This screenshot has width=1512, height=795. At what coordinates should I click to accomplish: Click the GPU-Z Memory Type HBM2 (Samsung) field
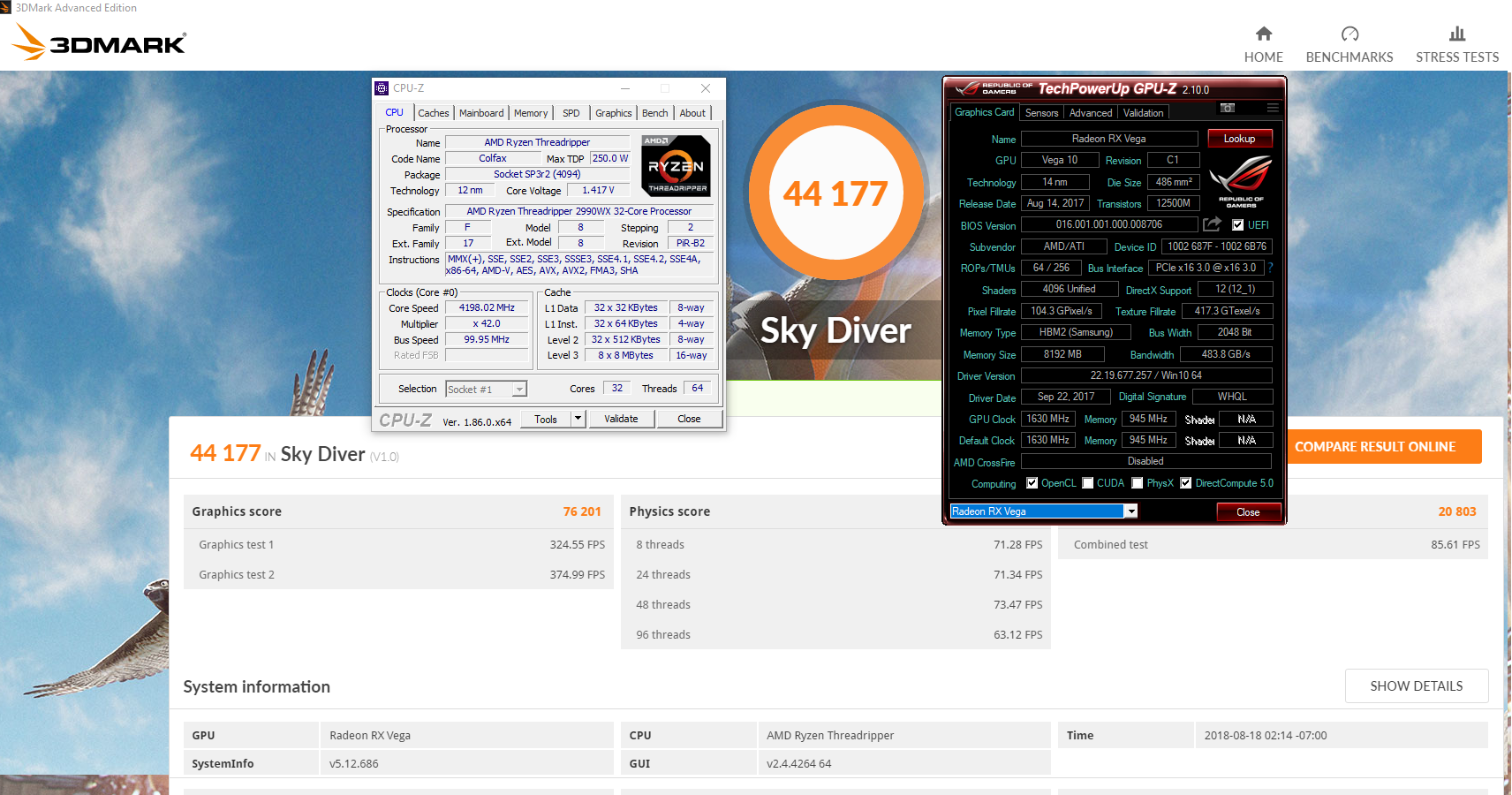(1076, 333)
